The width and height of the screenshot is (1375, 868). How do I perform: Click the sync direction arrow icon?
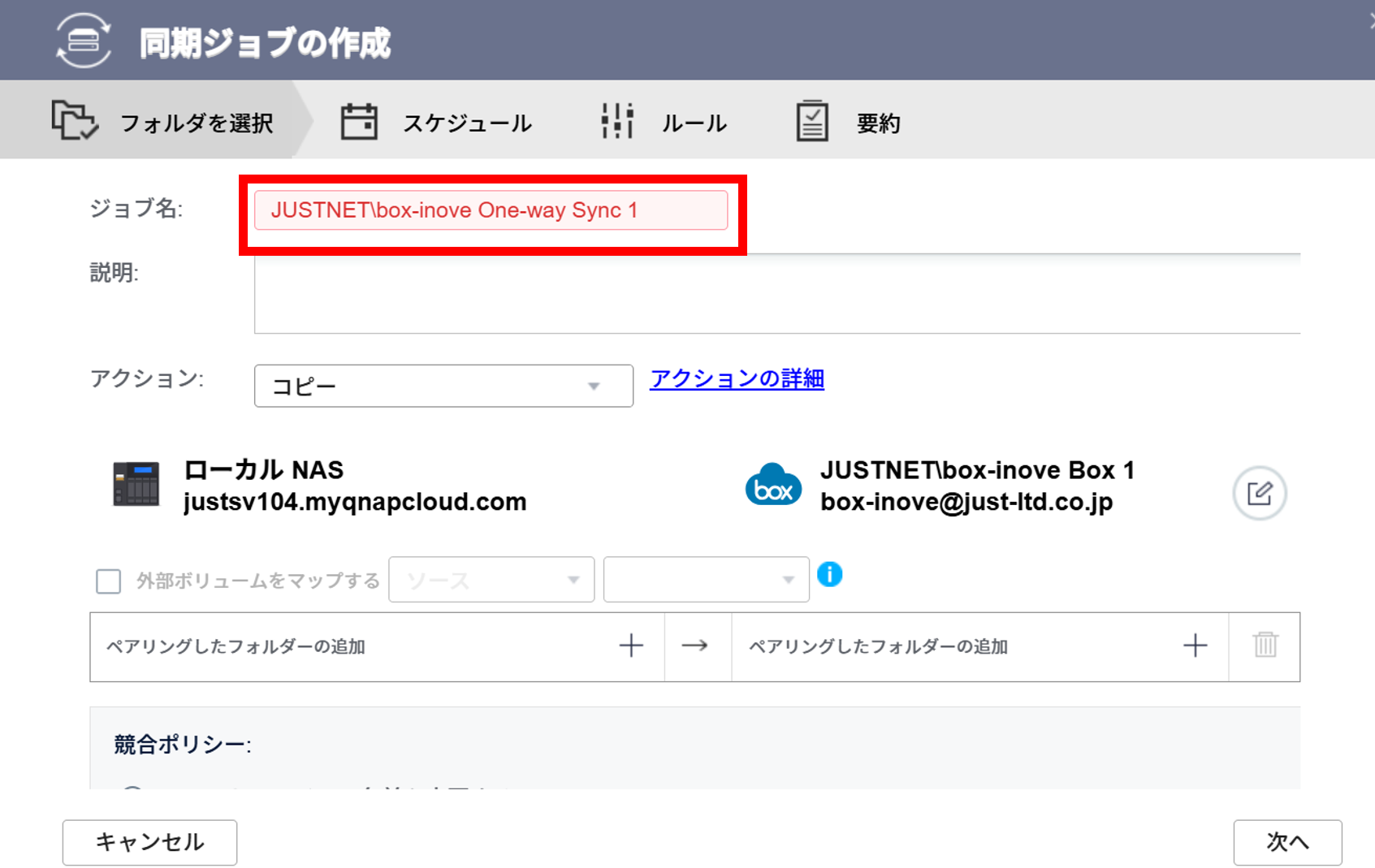coord(695,646)
